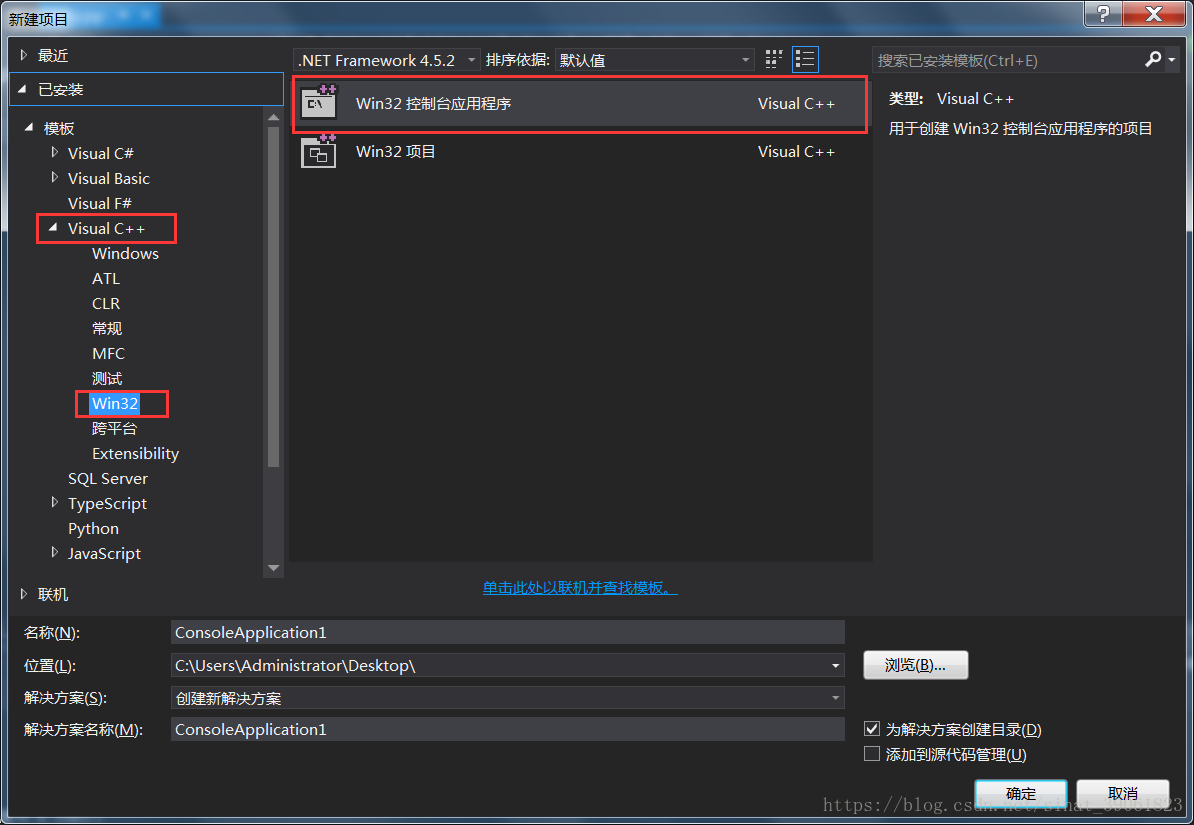Expand the 联机 section
Screen dimensions: 1194x825
[24, 593]
